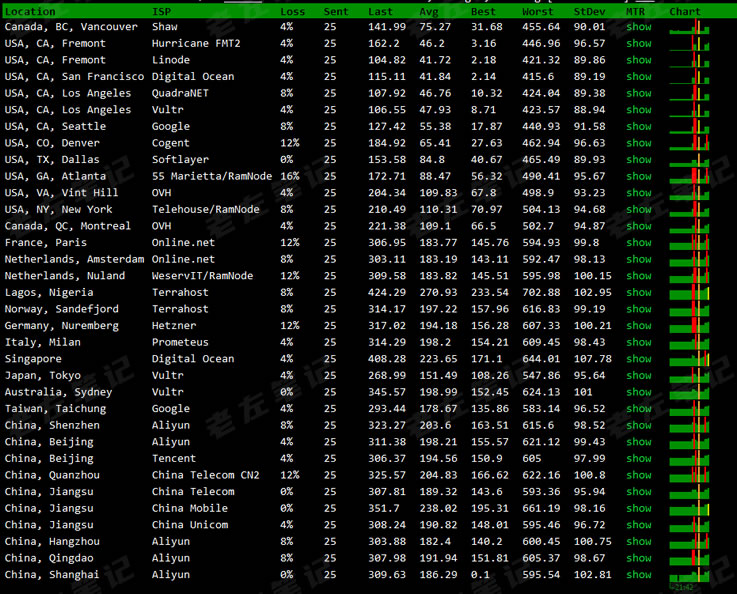
Task: Select 'China, Shenzhen' location text
Action: (52, 425)
